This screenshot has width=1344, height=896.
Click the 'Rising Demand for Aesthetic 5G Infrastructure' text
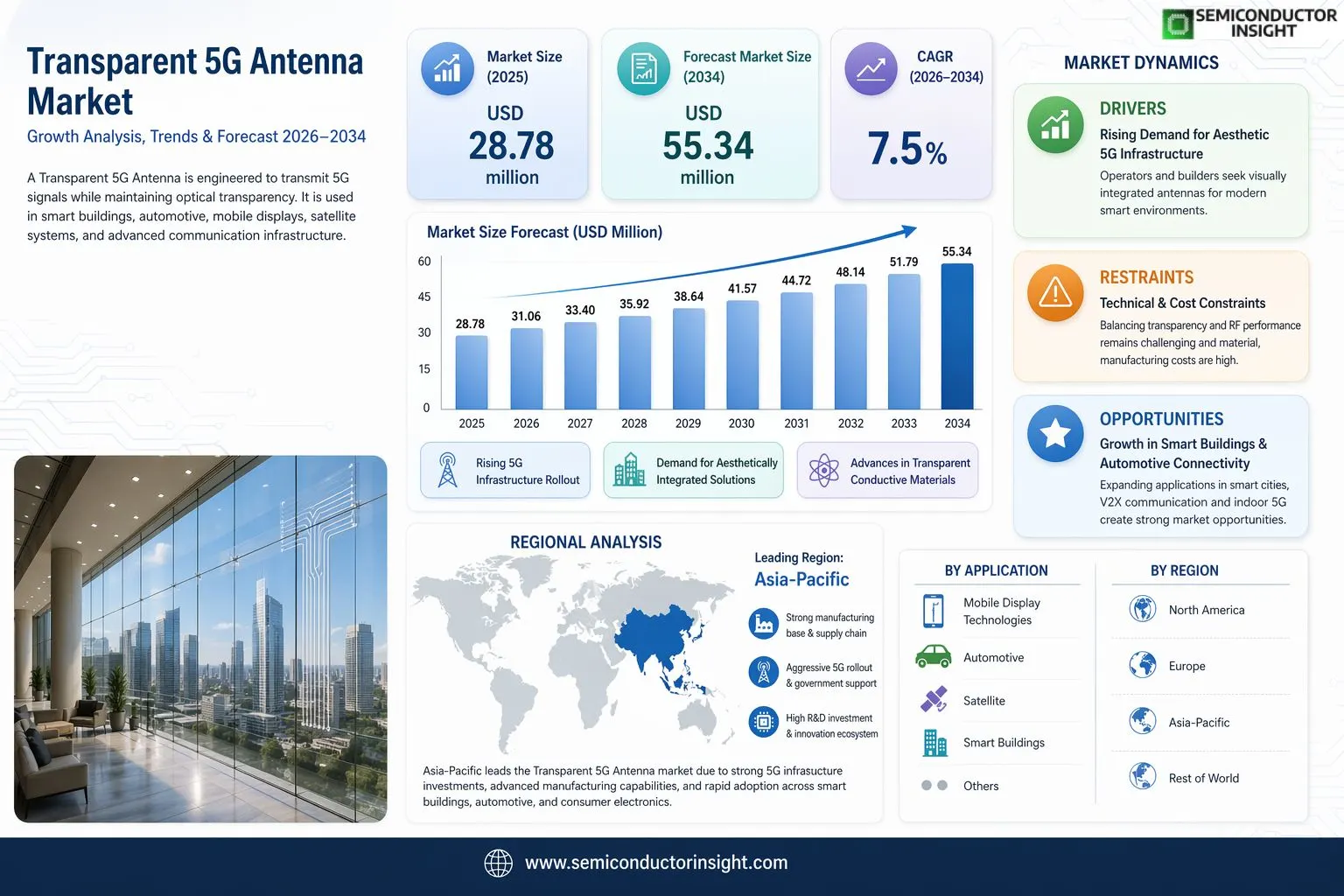(x=1184, y=144)
